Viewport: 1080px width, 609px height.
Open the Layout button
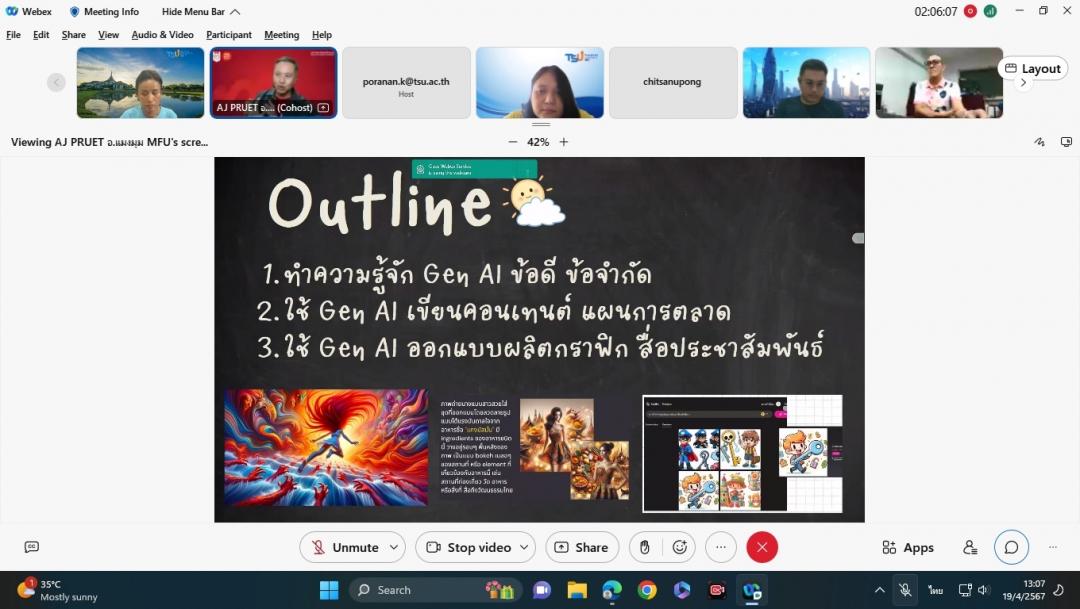1032,69
